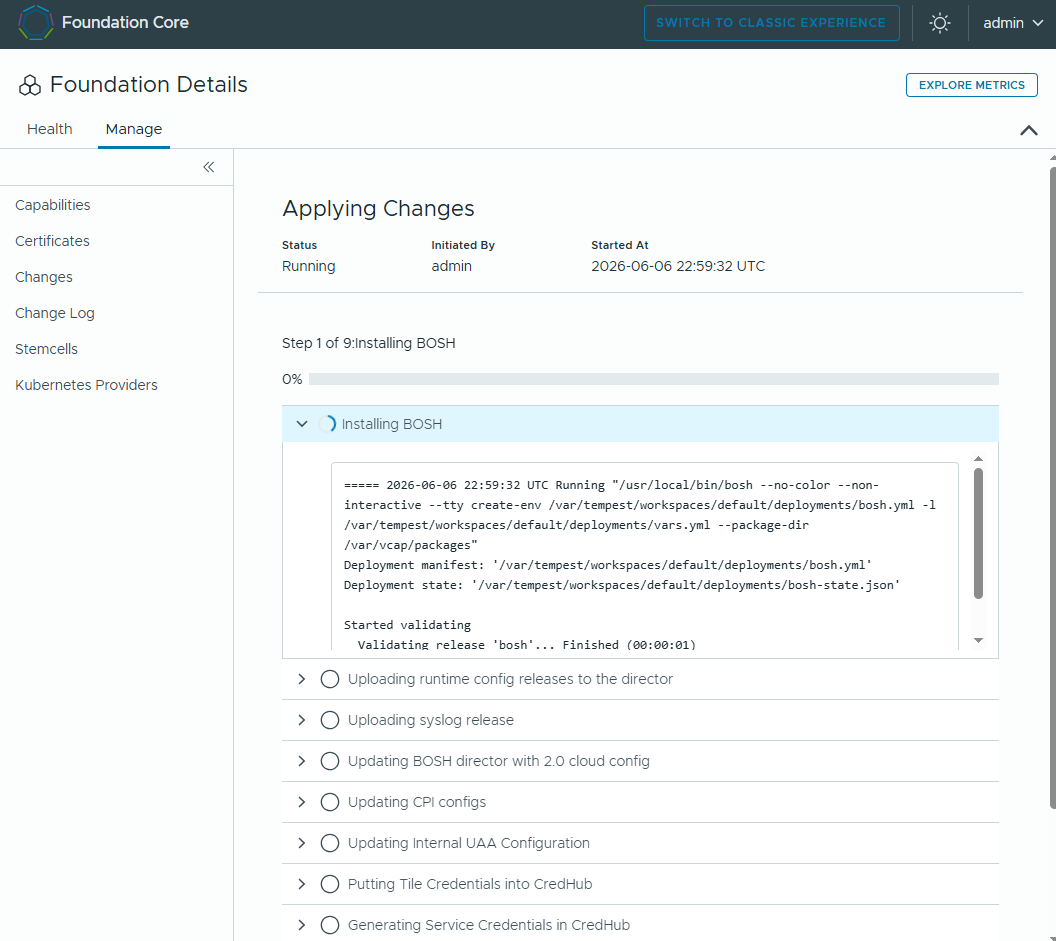Click the Foundation Core title text
Image resolution: width=1056 pixels, height=941 pixels.
coord(125,22)
